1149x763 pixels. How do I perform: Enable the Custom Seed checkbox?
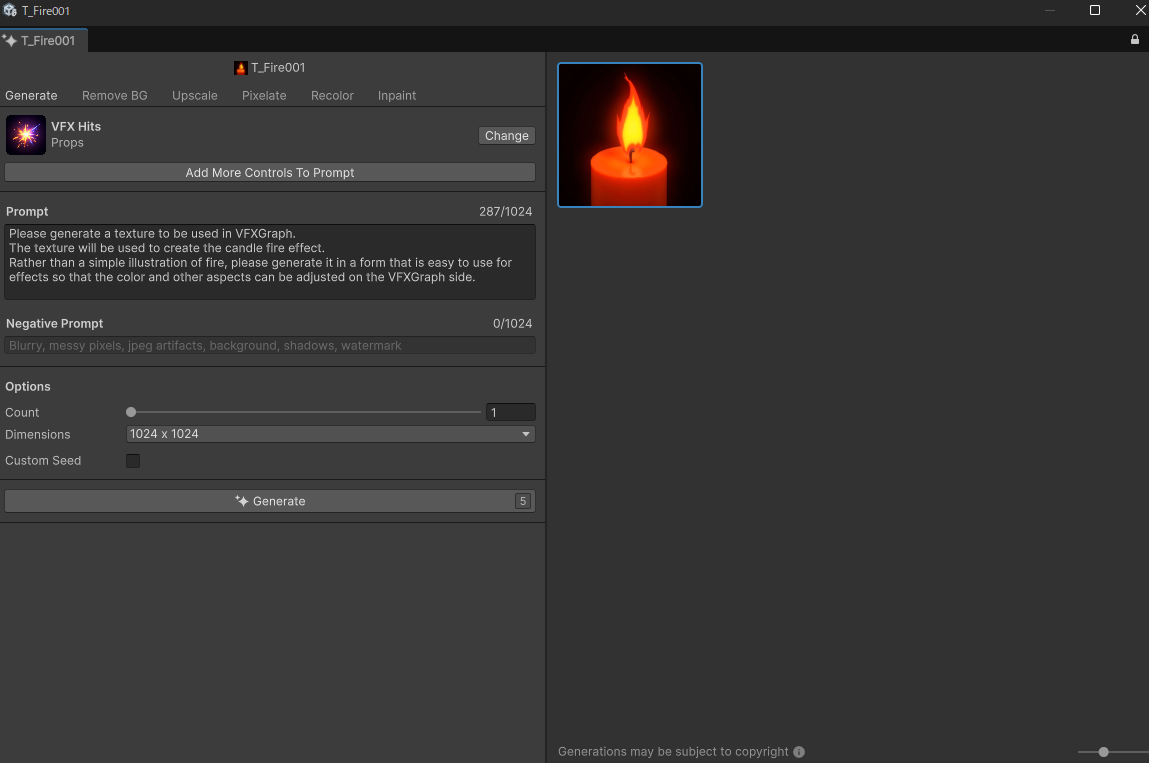pos(133,461)
